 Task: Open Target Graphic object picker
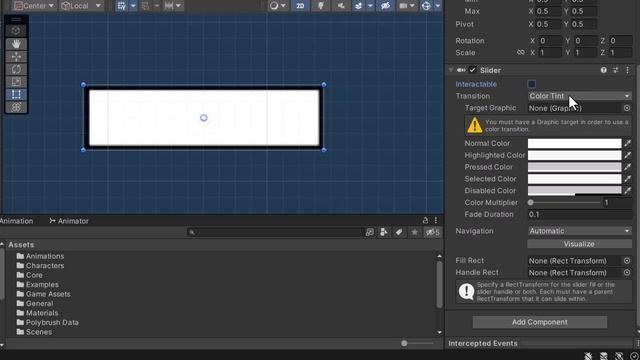tap(627, 108)
